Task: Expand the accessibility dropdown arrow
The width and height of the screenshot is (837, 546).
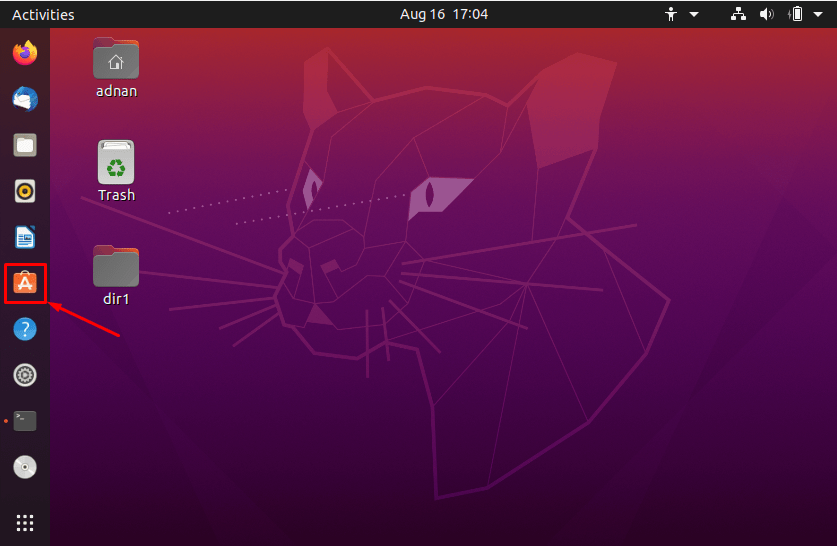Action: point(694,14)
